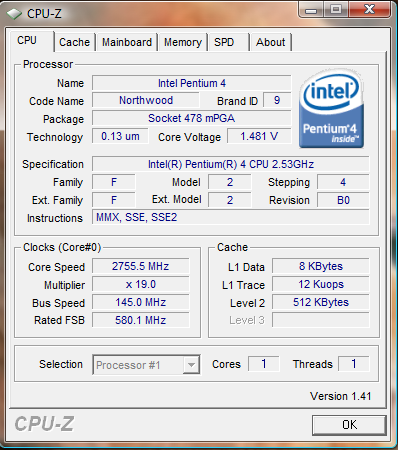Click the 'Specification' label

pyautogui.click(x=53, y=164)
